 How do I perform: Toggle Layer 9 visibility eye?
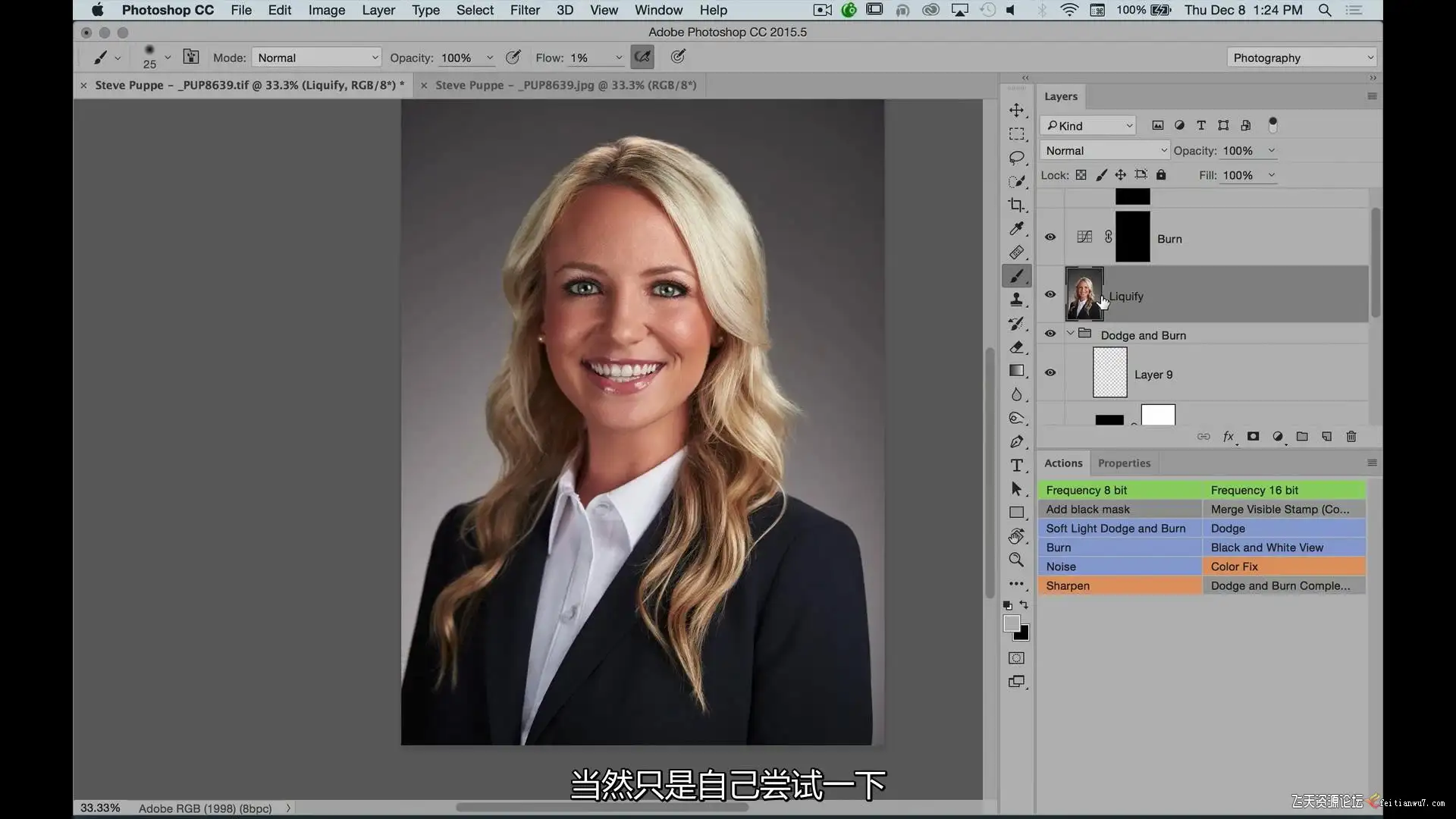click(x=1050, y=373)
